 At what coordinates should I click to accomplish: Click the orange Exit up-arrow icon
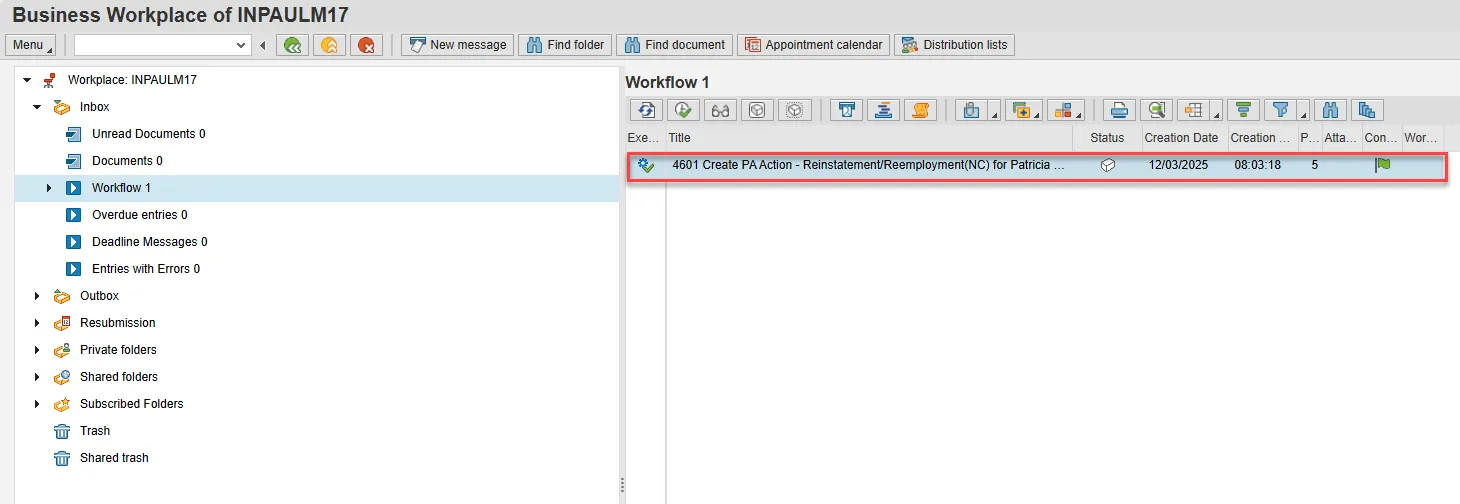point(329,45)
